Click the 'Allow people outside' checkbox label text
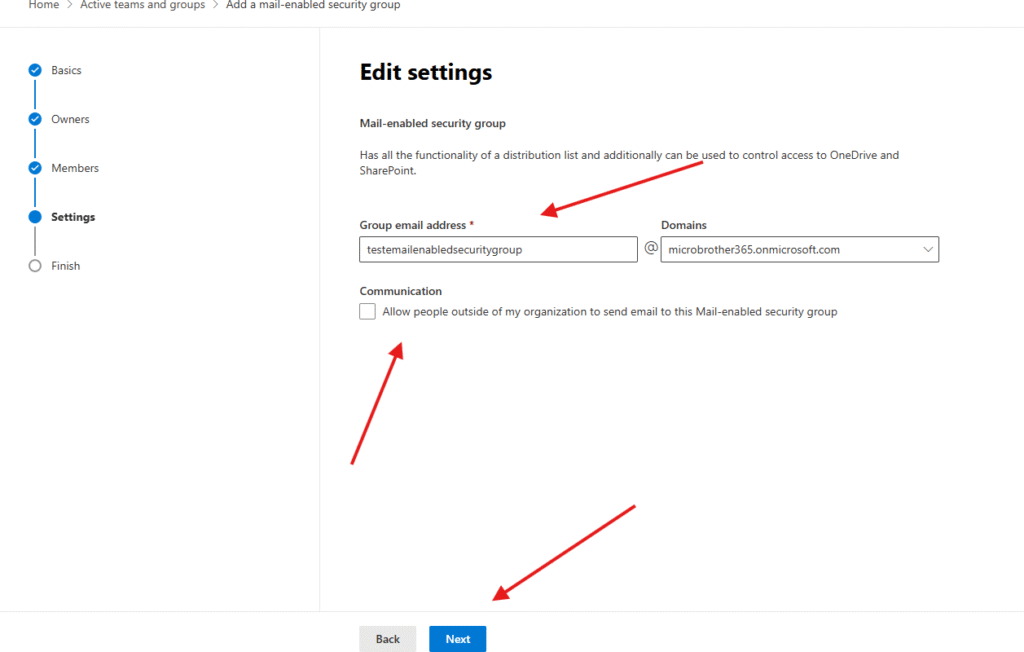Viewport: 1024px width, 652px height. point(609,312)
